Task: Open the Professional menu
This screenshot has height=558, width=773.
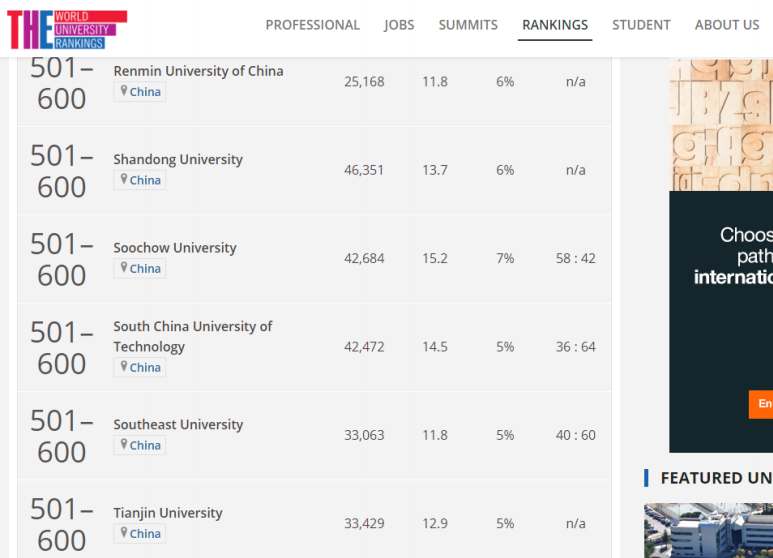Action: click(312, 25)
